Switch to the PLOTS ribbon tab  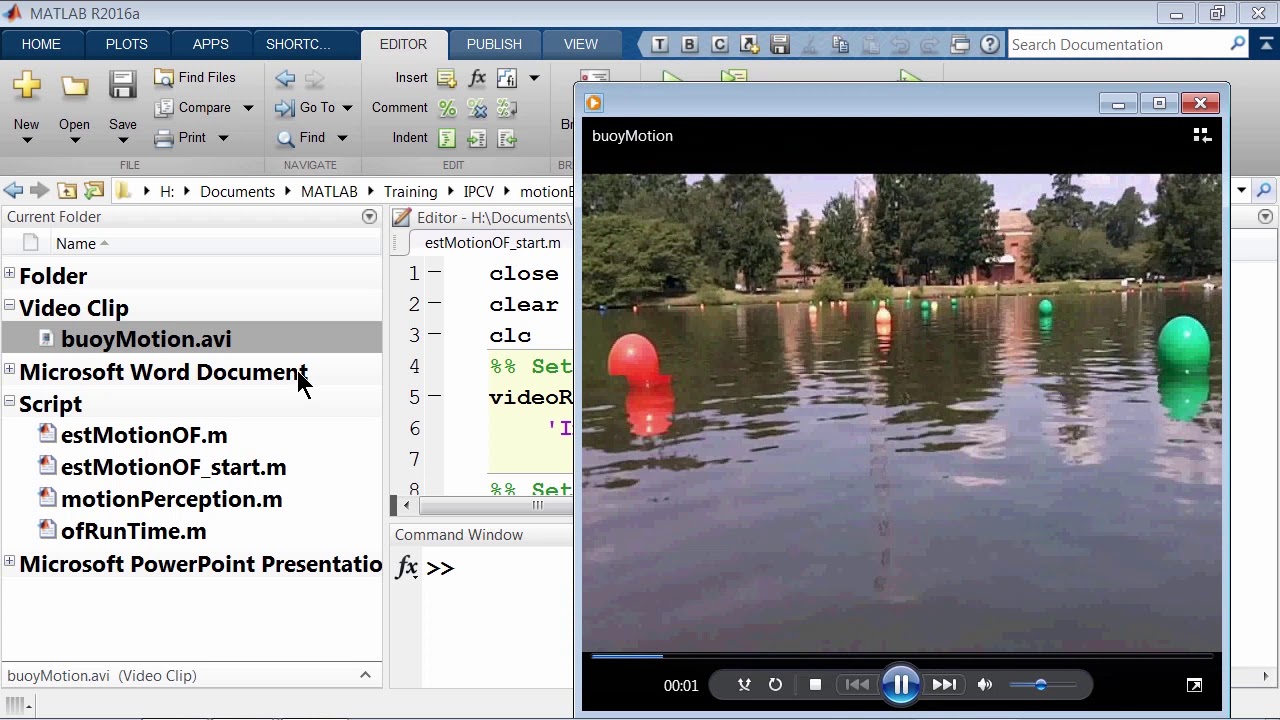127,44
